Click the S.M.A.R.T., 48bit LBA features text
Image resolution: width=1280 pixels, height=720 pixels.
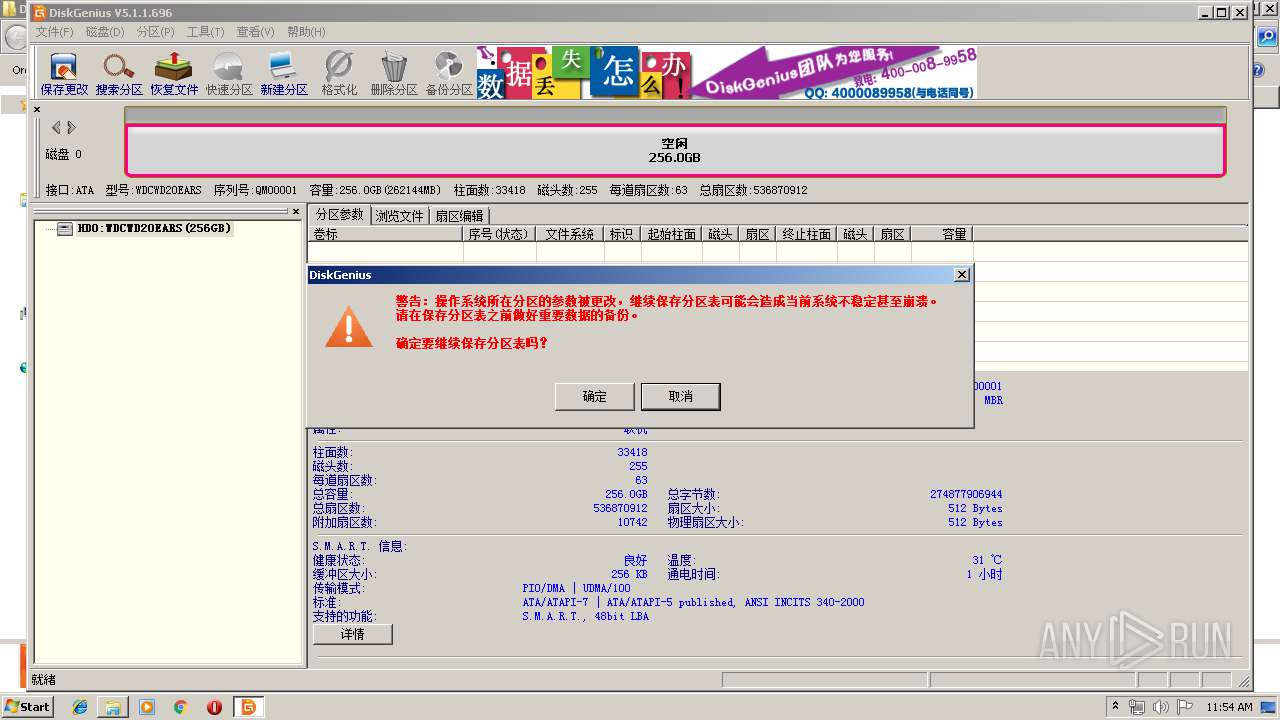(585, 616)
